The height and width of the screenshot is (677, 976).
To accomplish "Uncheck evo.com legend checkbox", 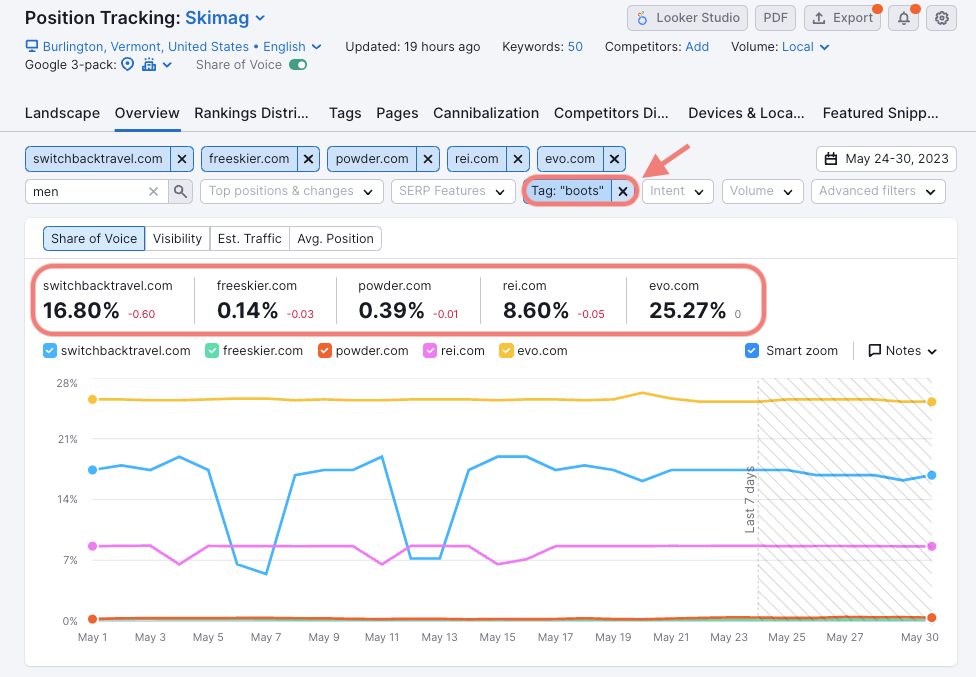I will 506,351.
